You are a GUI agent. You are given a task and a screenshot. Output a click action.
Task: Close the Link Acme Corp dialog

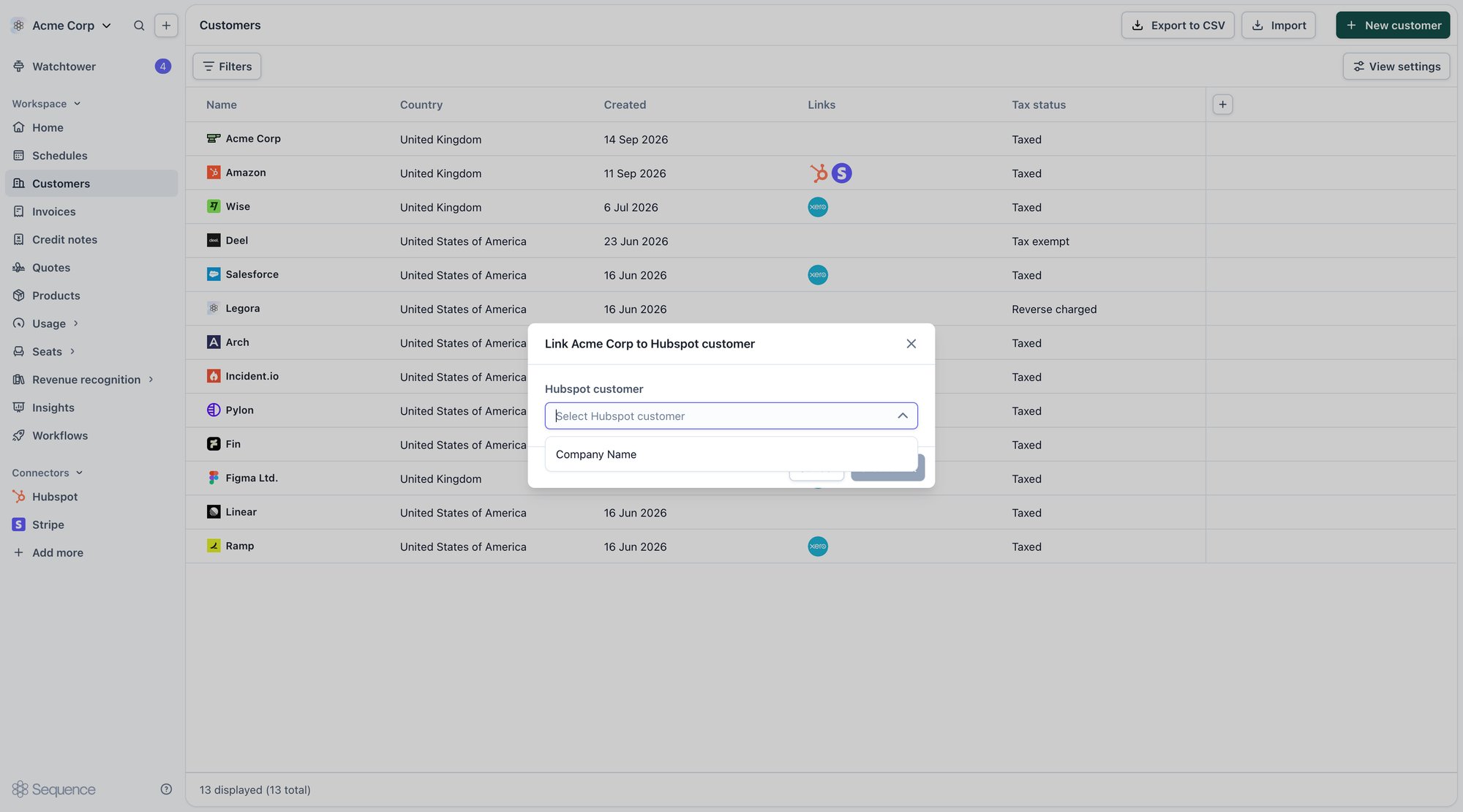[x=911, y=344]
